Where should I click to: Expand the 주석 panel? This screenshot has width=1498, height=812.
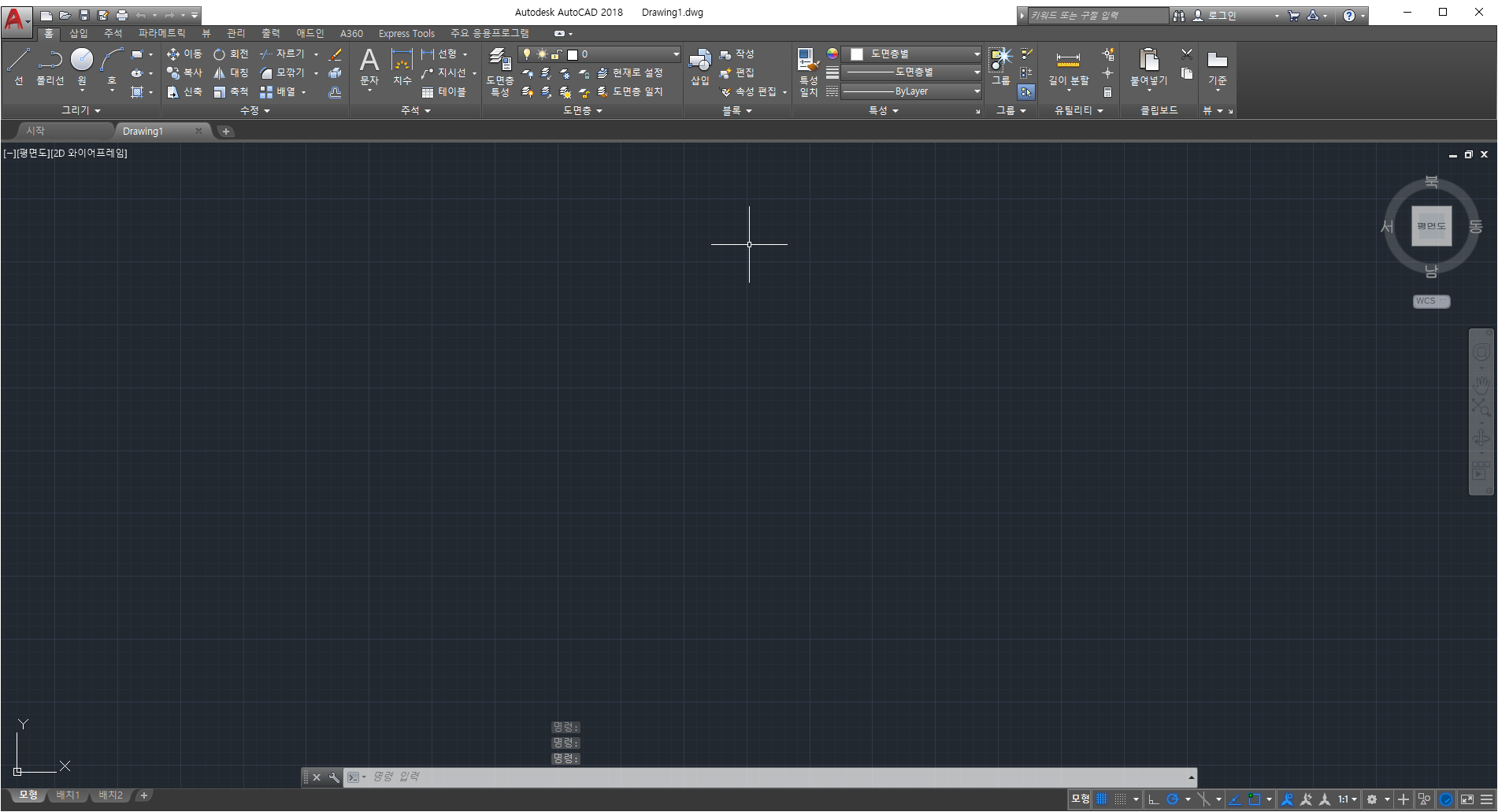[x=416, y=111]
